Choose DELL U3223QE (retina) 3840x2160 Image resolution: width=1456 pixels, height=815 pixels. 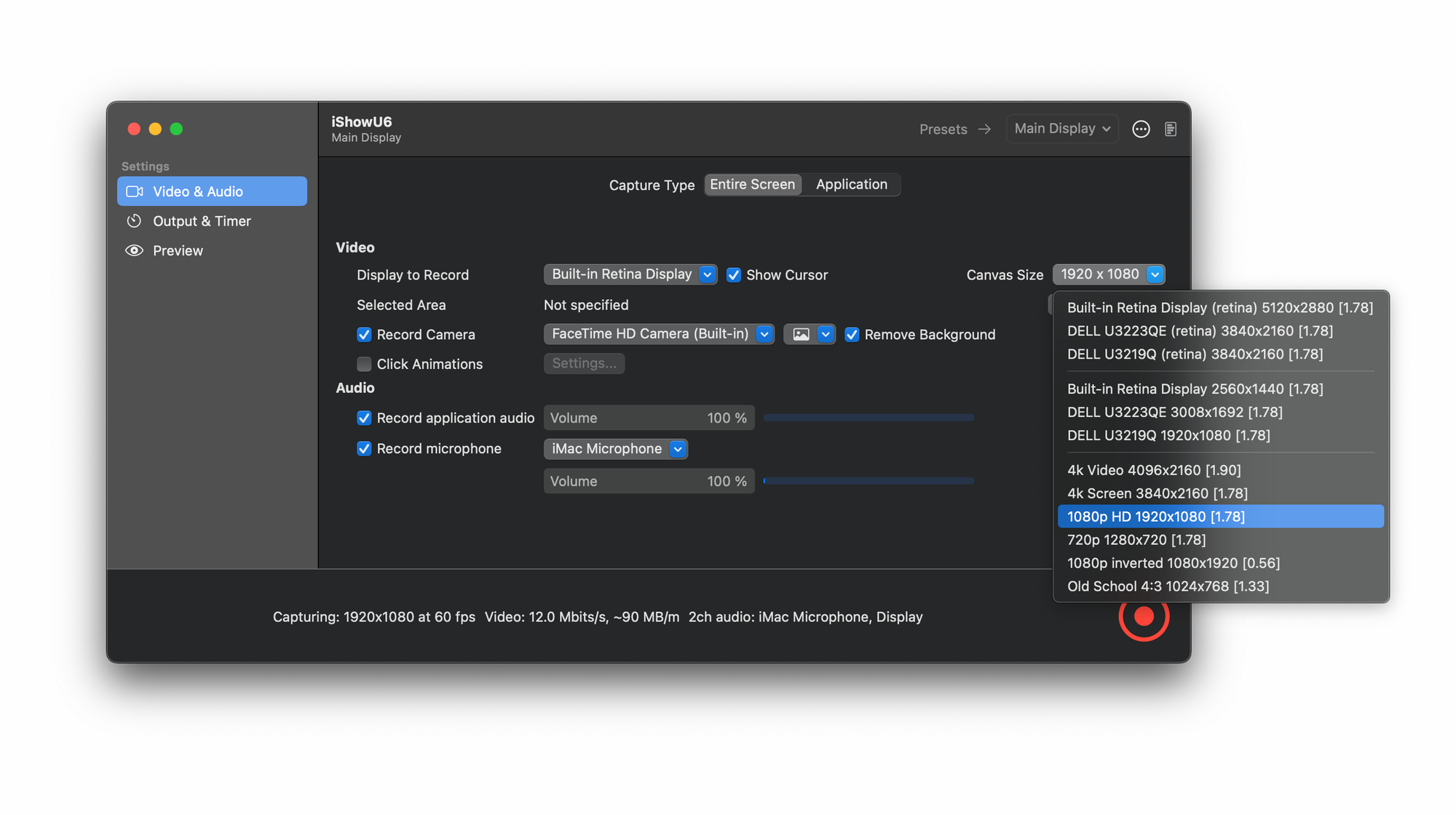pyautogui.click(x=1220, y=330)
